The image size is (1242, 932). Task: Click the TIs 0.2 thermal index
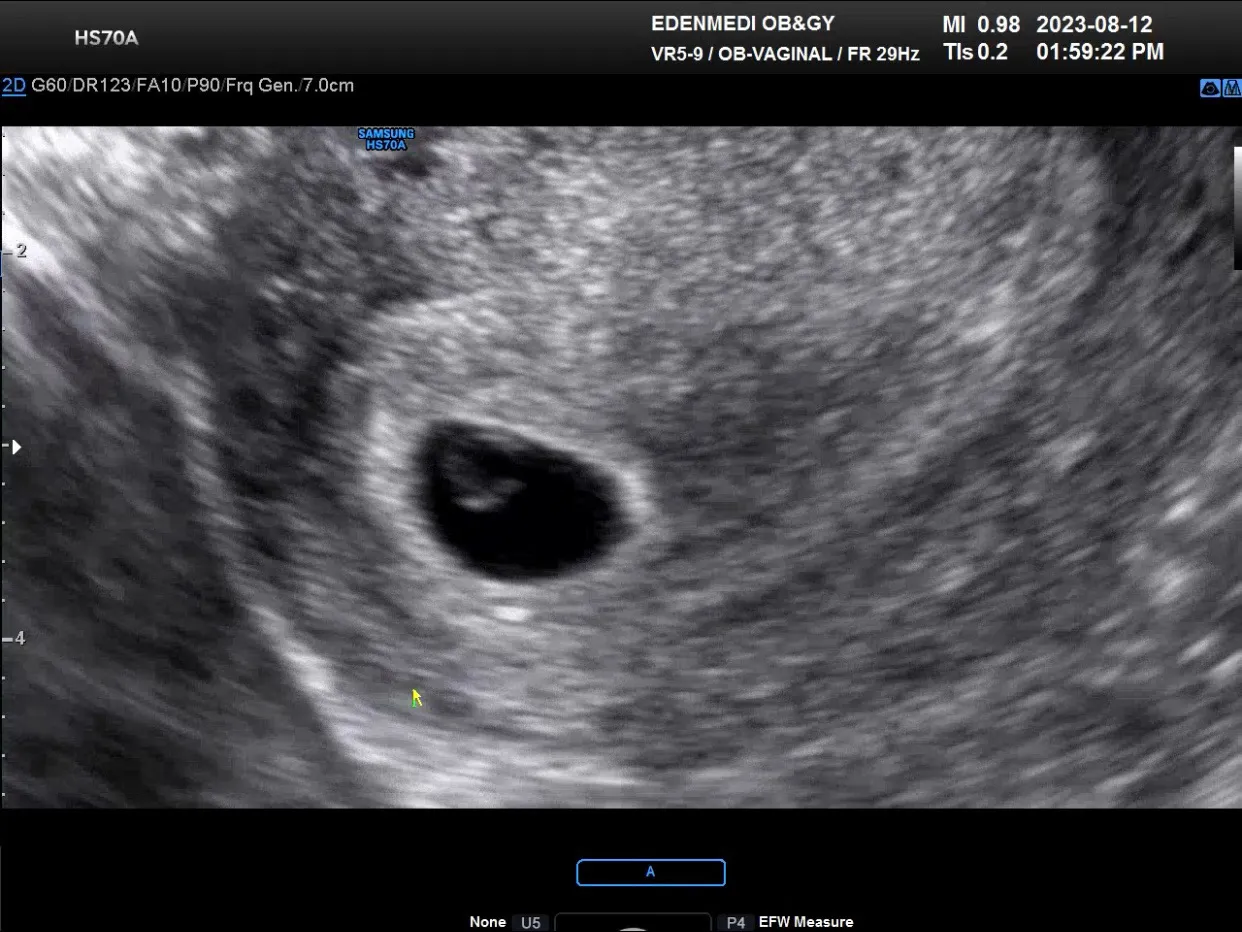tap(975, 52)
